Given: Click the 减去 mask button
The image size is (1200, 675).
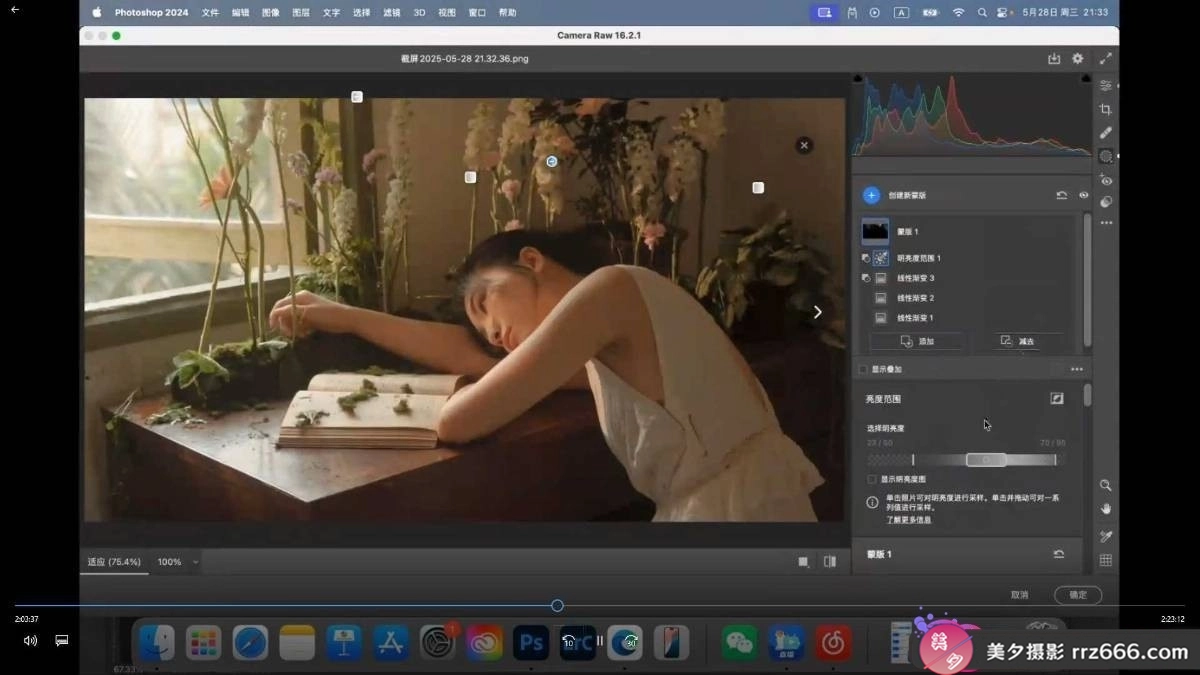Looking at the screenshot, I should [x=1017, y=341].
